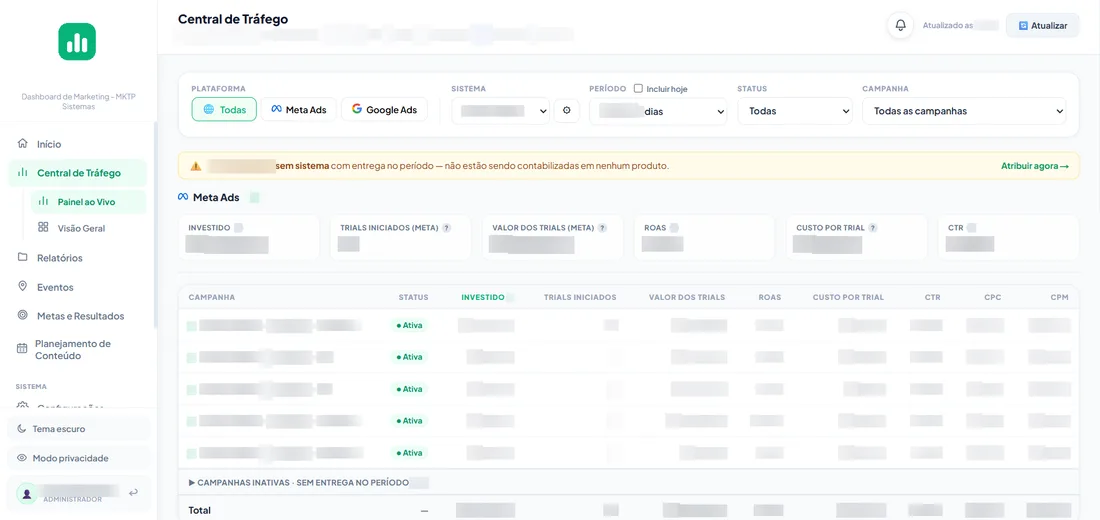The image size is (1100, 520).
Task: Select the Todas platform filter
Action: click(224, 109)
